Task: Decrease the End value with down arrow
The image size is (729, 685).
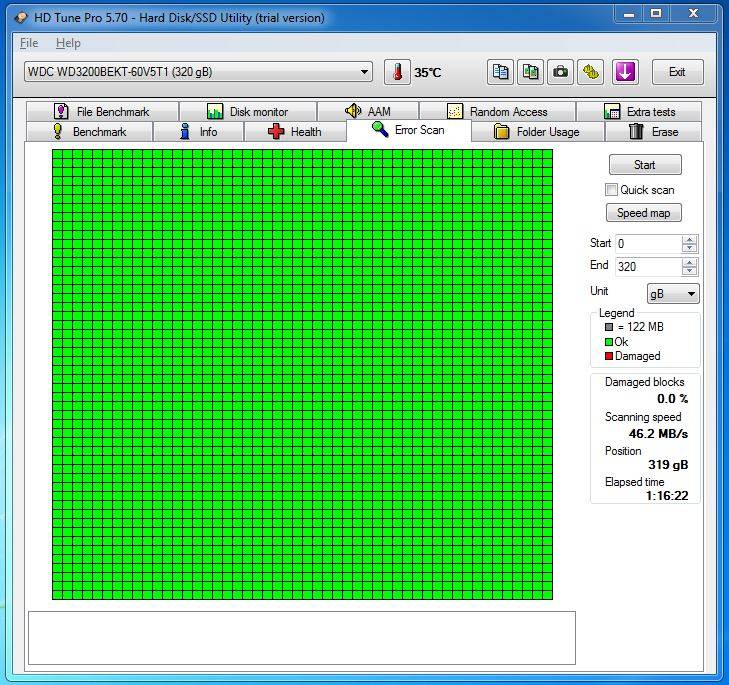Action: [689, 271]
